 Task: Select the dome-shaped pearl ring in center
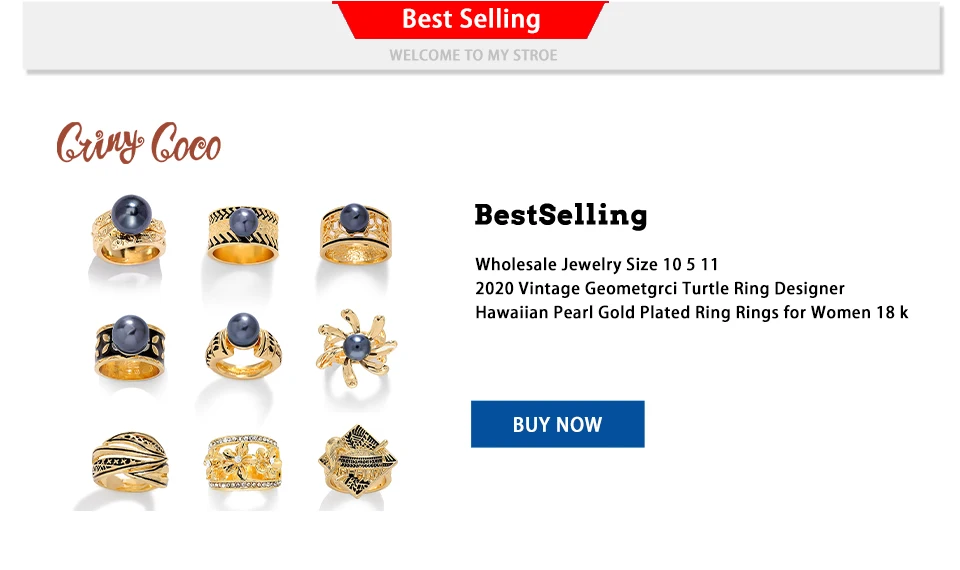click(x=243, y=346)
